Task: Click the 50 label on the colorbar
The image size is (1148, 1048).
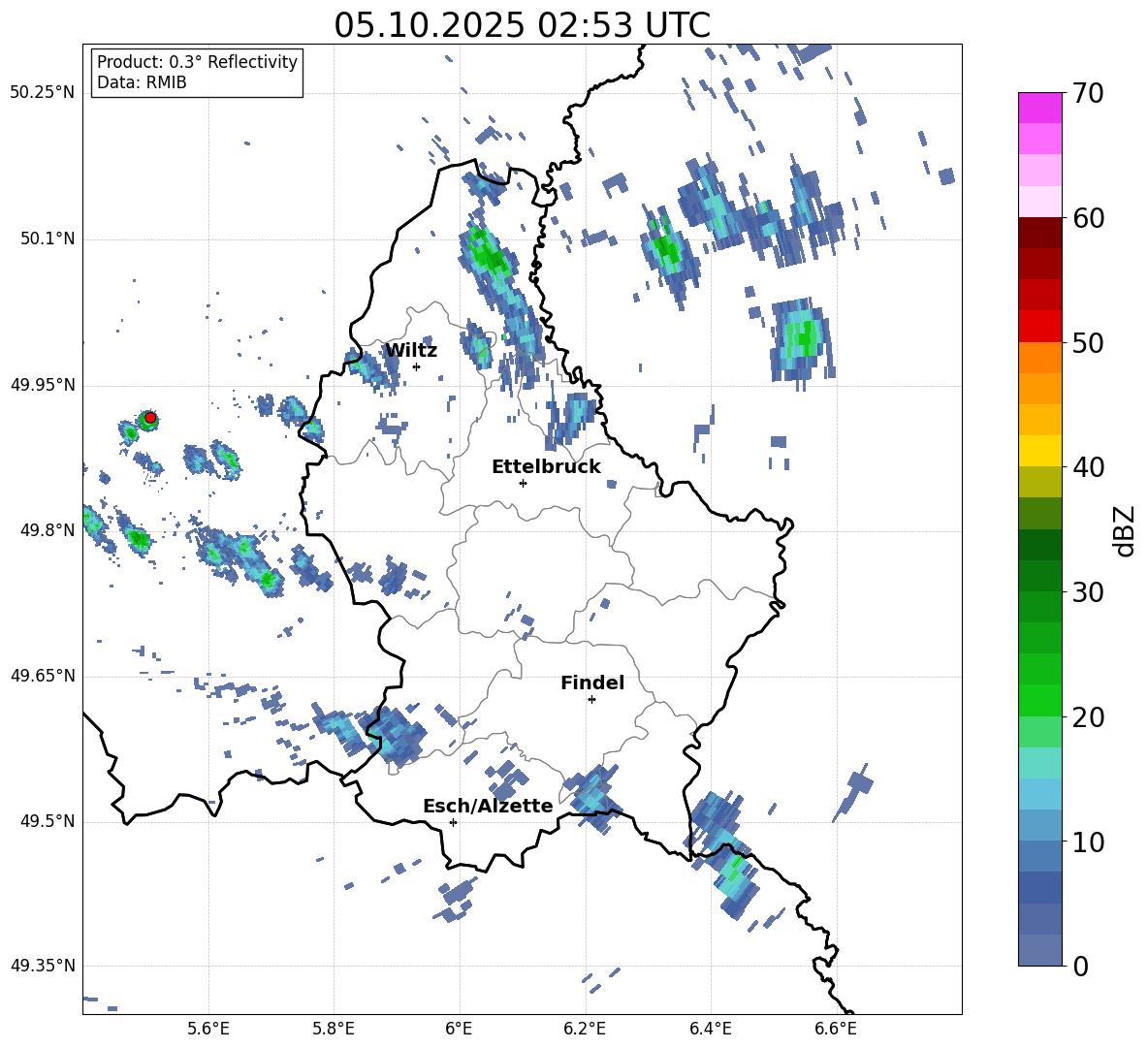Action: [1089, 343]
